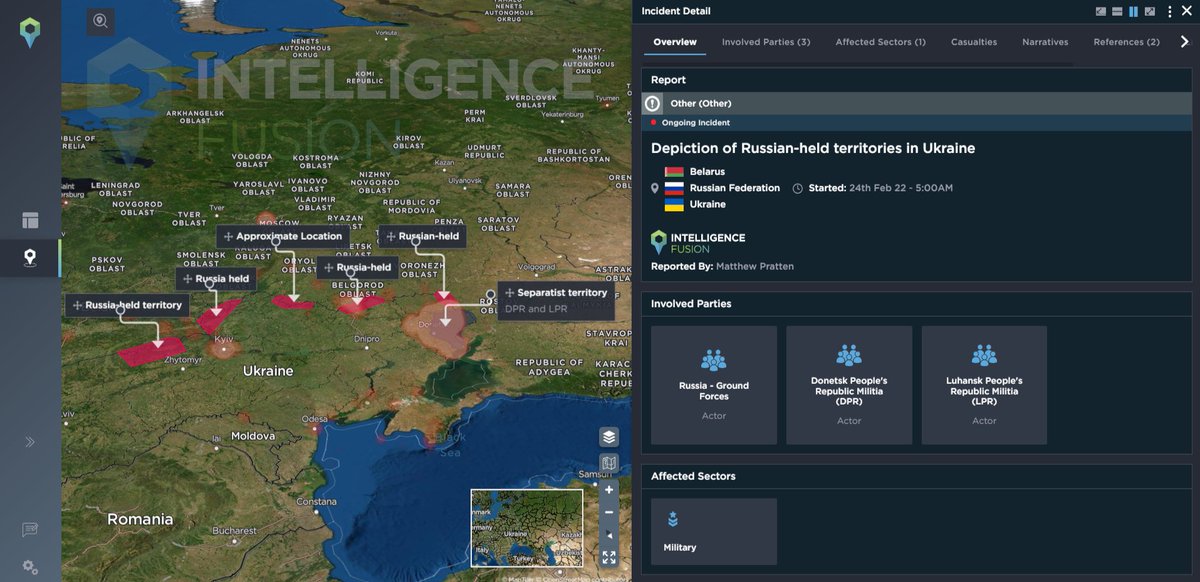
Task: Click the incident title Depiction of Russian-held territories
Action: click(813, 148)
